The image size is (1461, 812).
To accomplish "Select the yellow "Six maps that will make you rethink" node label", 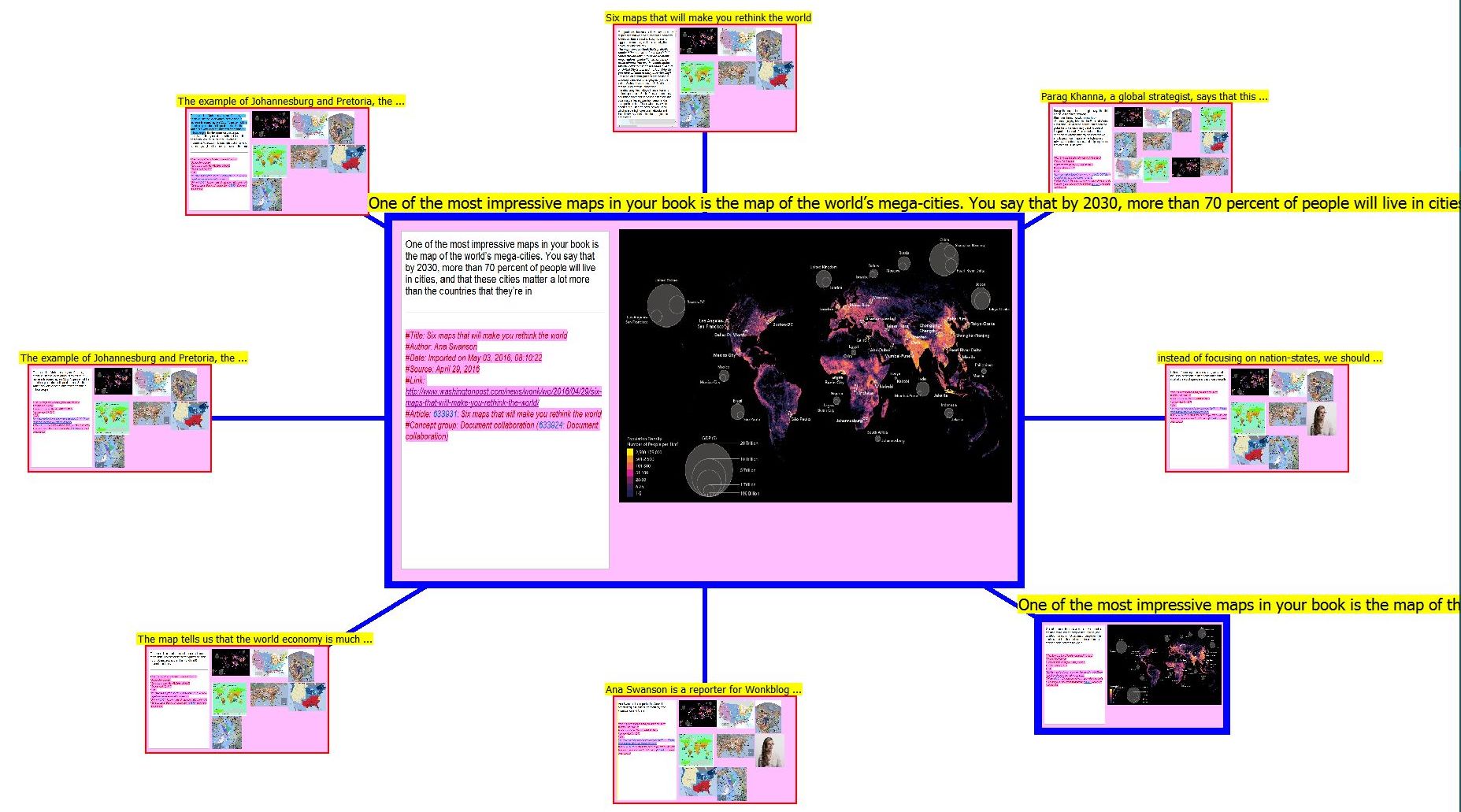I will [707, 17].
